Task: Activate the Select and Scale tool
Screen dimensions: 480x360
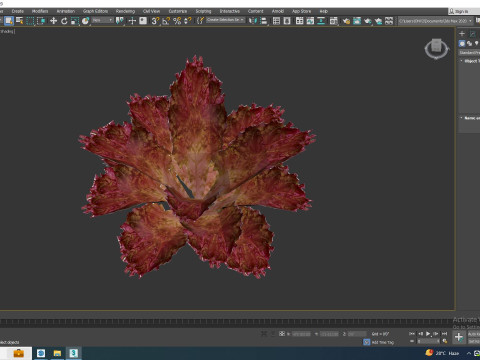Action: tap(75, 21)
